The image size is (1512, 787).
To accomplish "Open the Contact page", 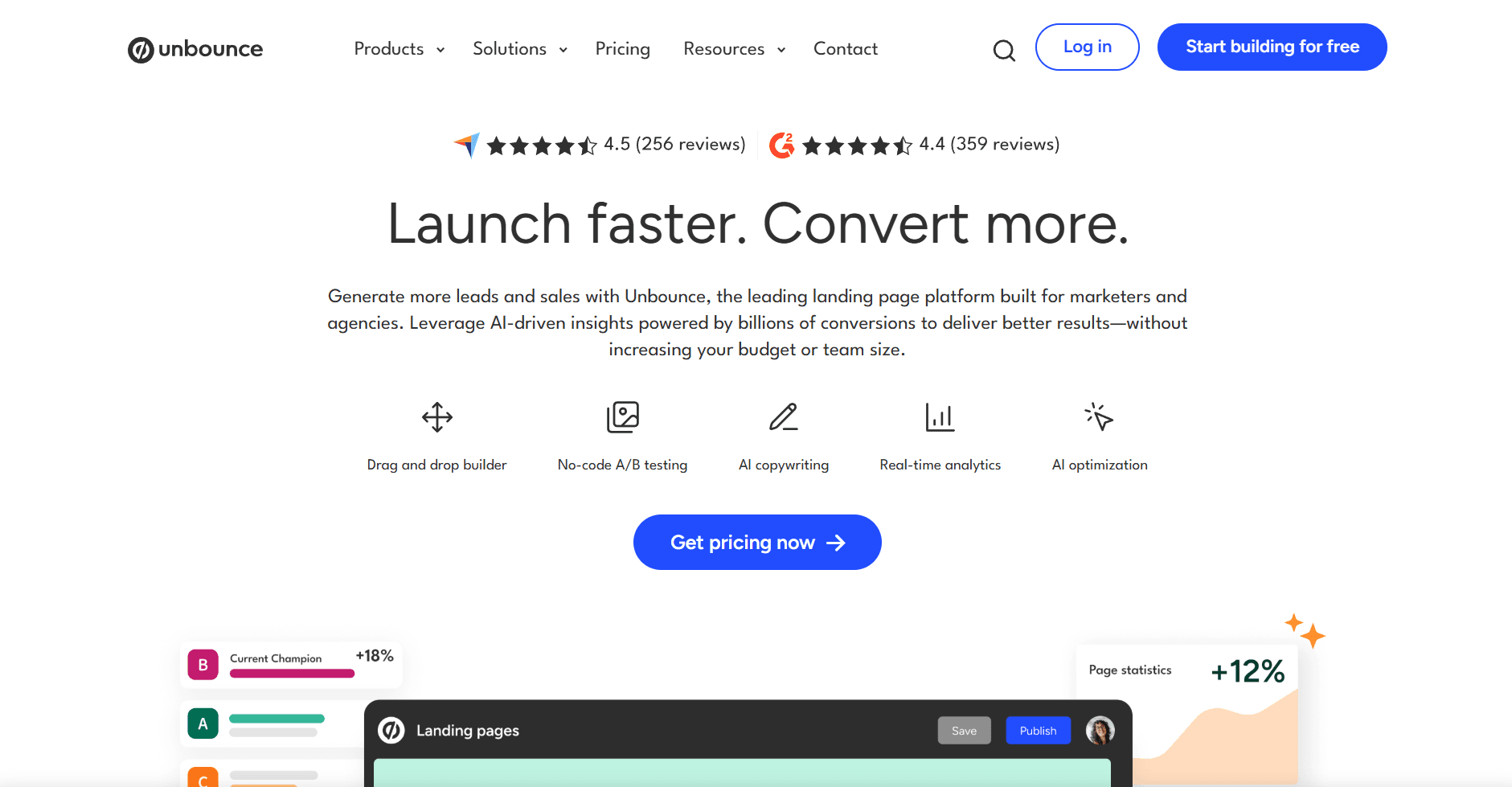I will pyautogui.click(x=846, y=49).
